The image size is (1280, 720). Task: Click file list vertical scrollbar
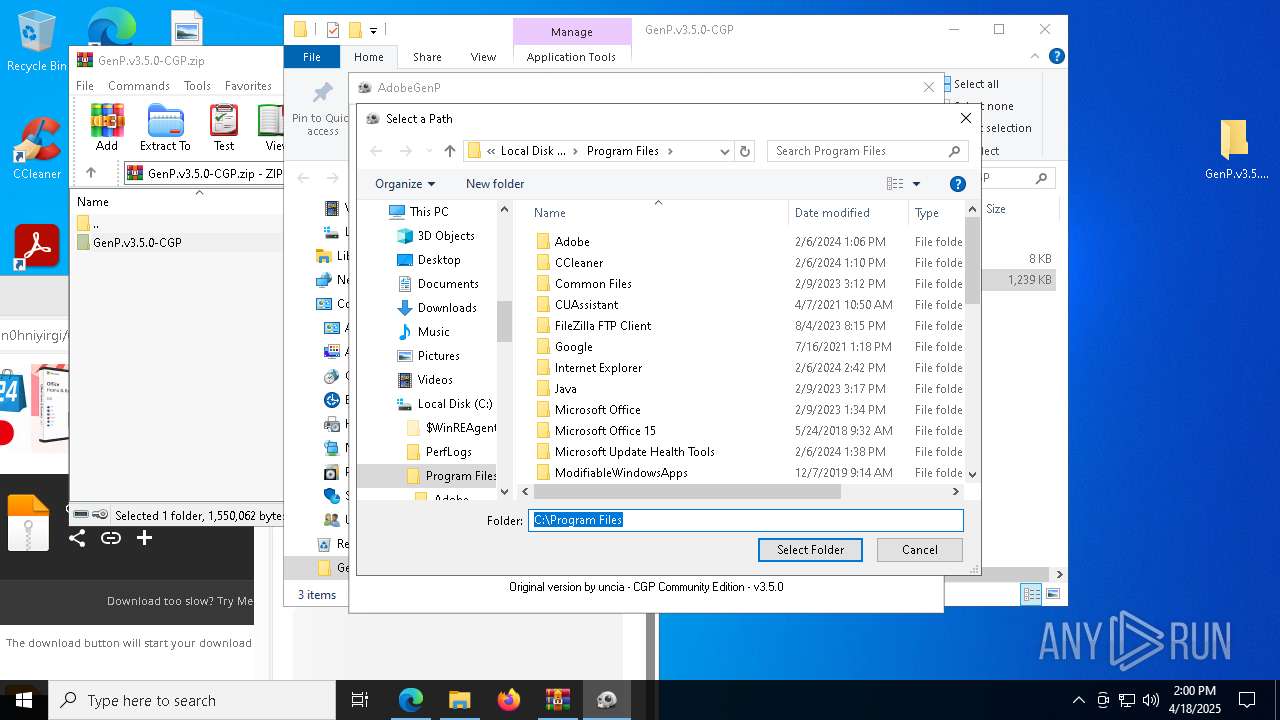973,260
